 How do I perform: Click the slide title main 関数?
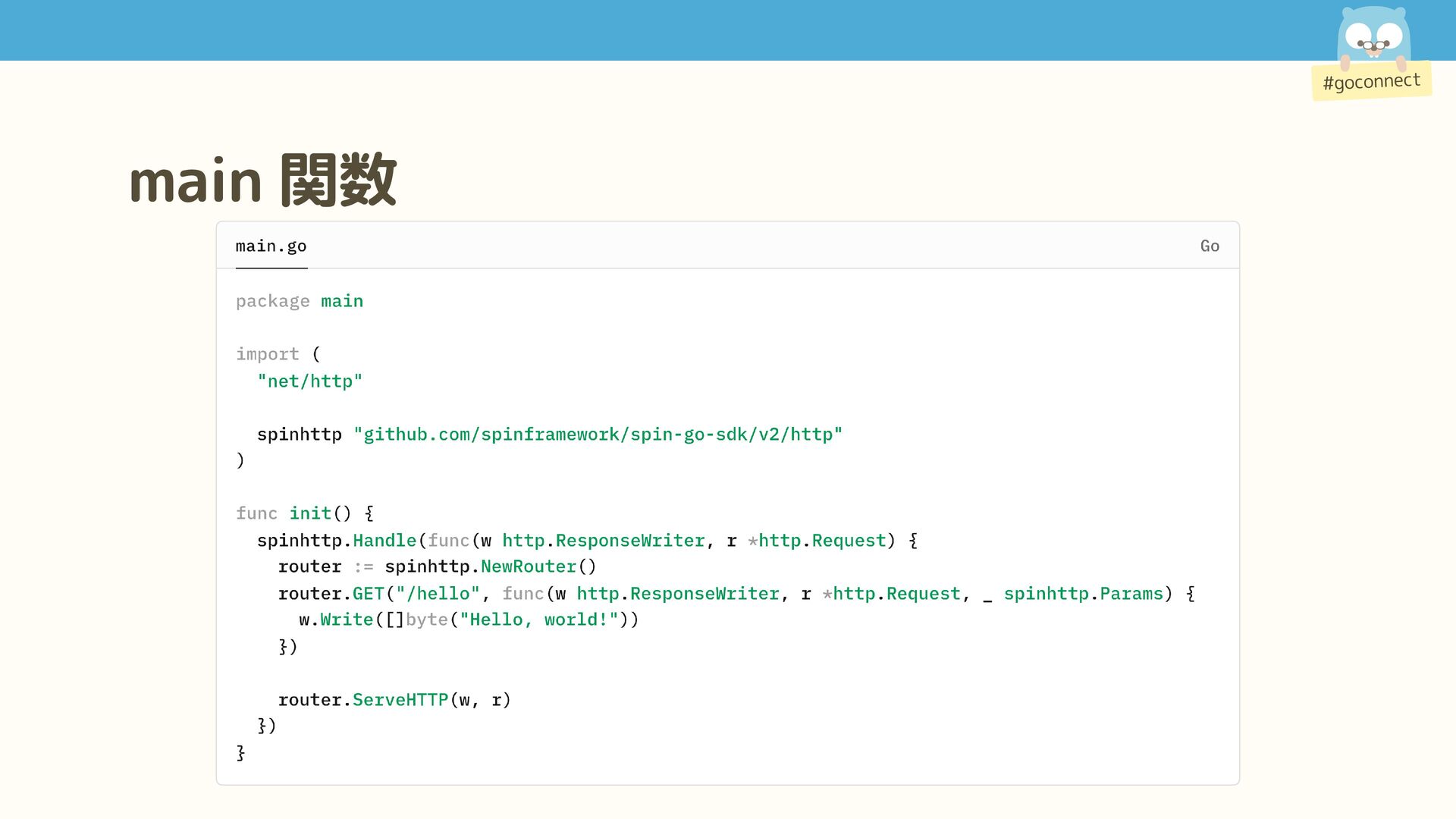pos(262,180)
